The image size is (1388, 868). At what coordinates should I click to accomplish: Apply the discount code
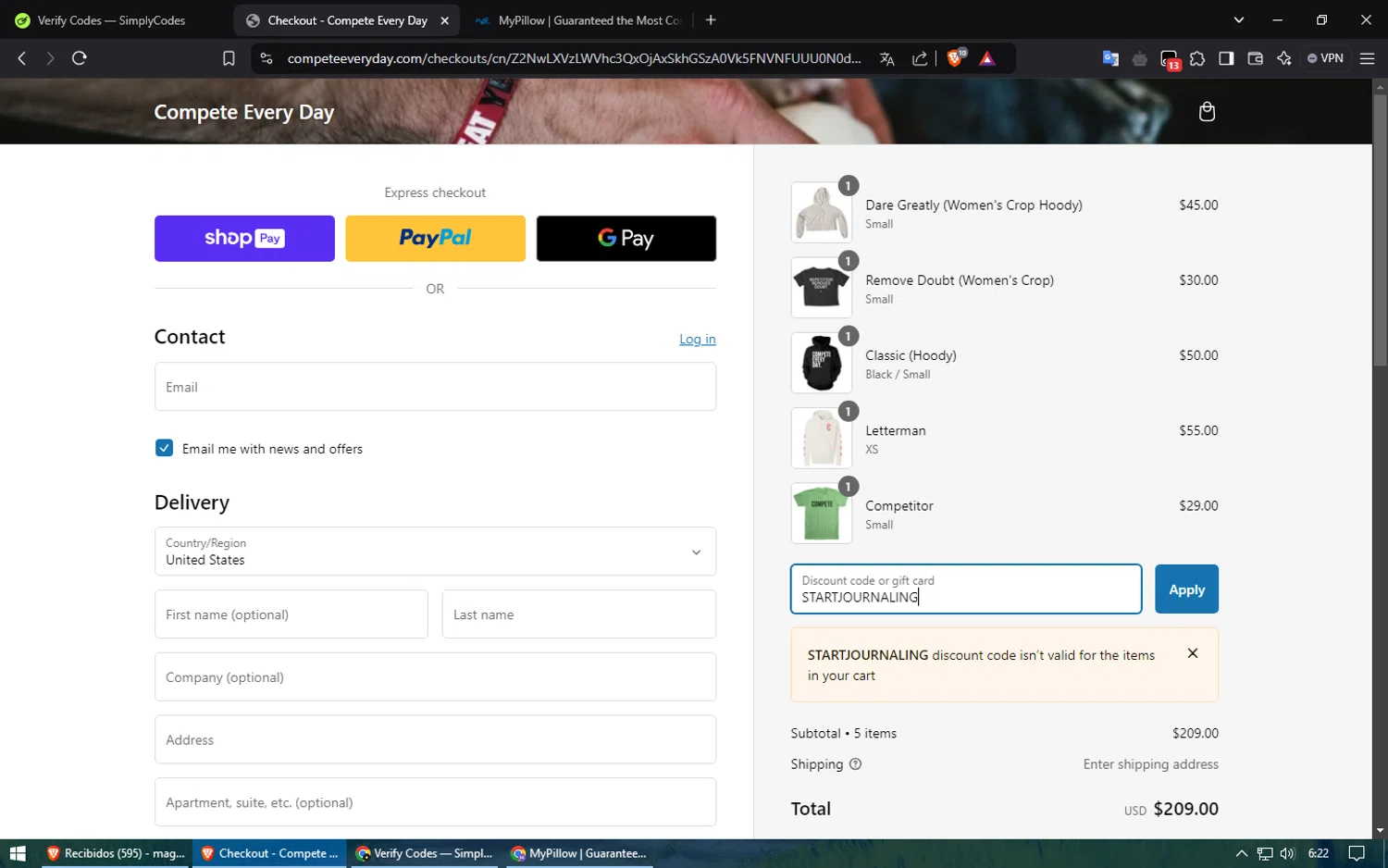tap(1186, 589)
